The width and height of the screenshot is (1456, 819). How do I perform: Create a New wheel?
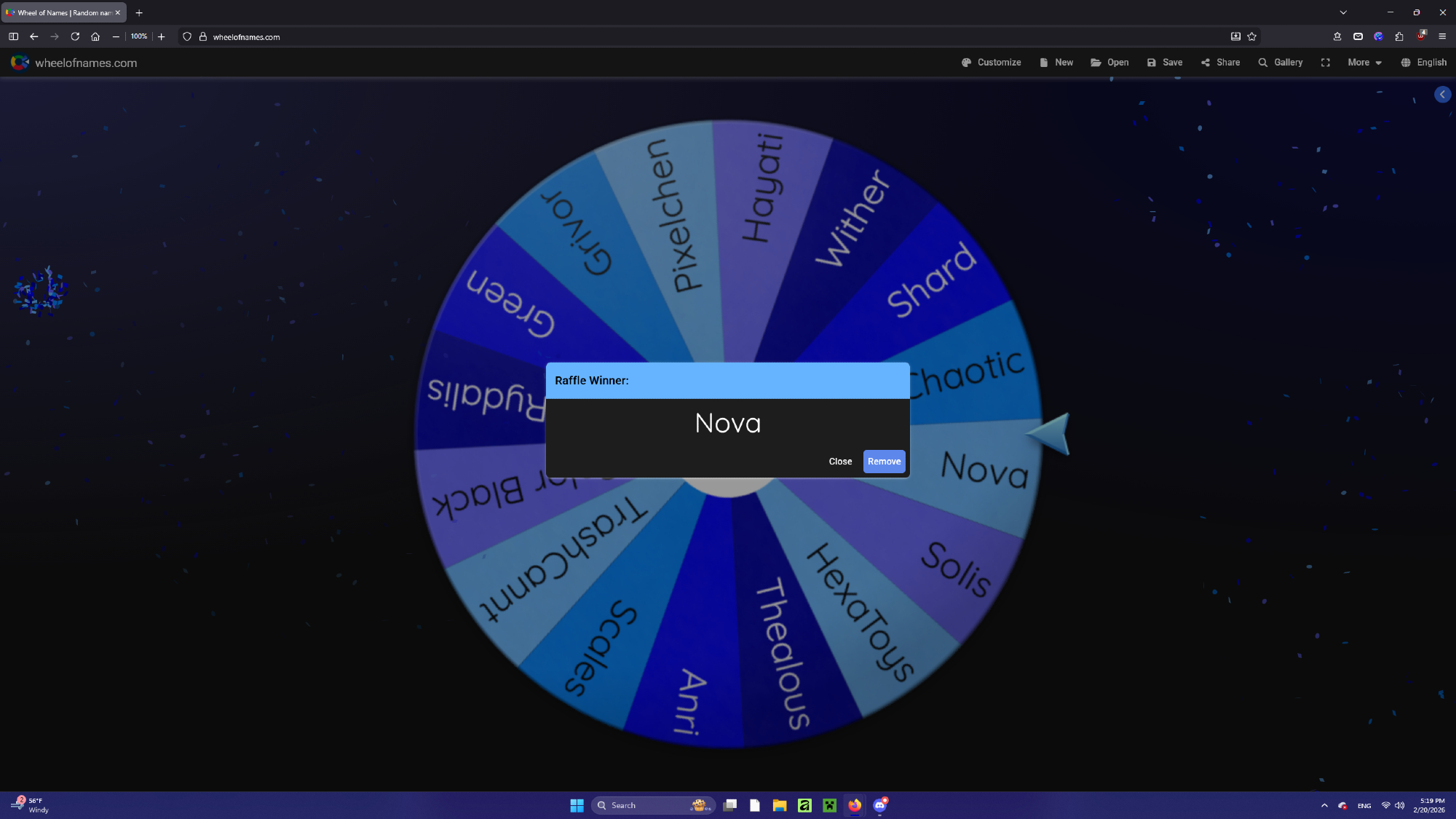1056,63
